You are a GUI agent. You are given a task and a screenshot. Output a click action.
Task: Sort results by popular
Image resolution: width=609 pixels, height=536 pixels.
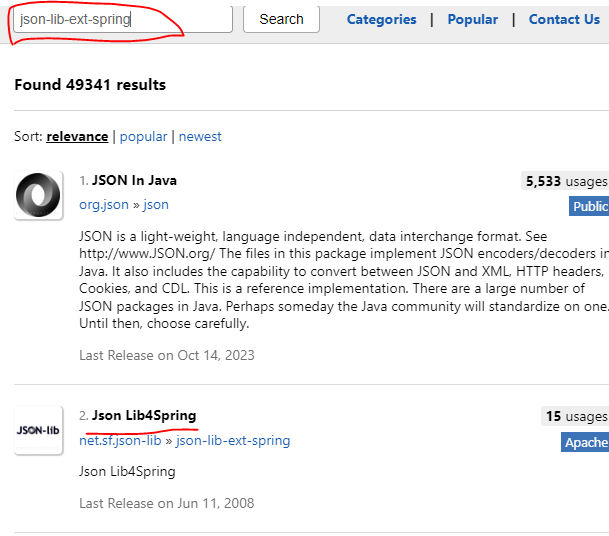click(x=143, y=137)
